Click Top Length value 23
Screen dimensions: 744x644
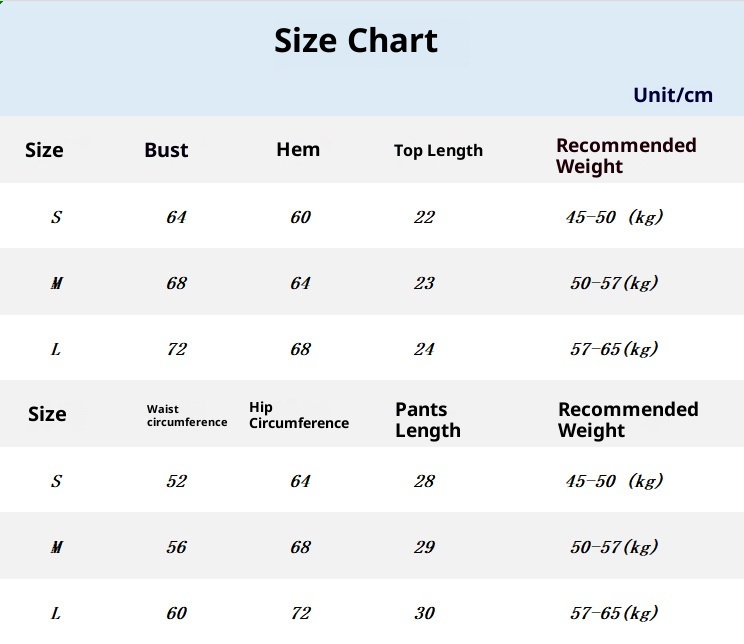click(424, 283)
